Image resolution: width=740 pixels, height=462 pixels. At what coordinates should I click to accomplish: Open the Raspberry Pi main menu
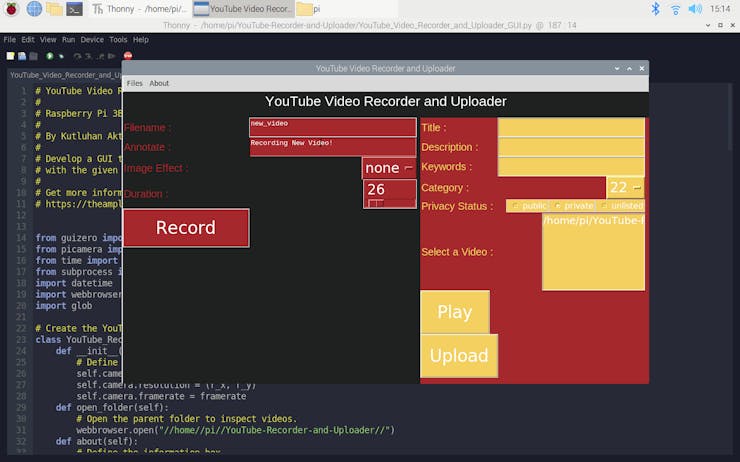click(11, 9)
